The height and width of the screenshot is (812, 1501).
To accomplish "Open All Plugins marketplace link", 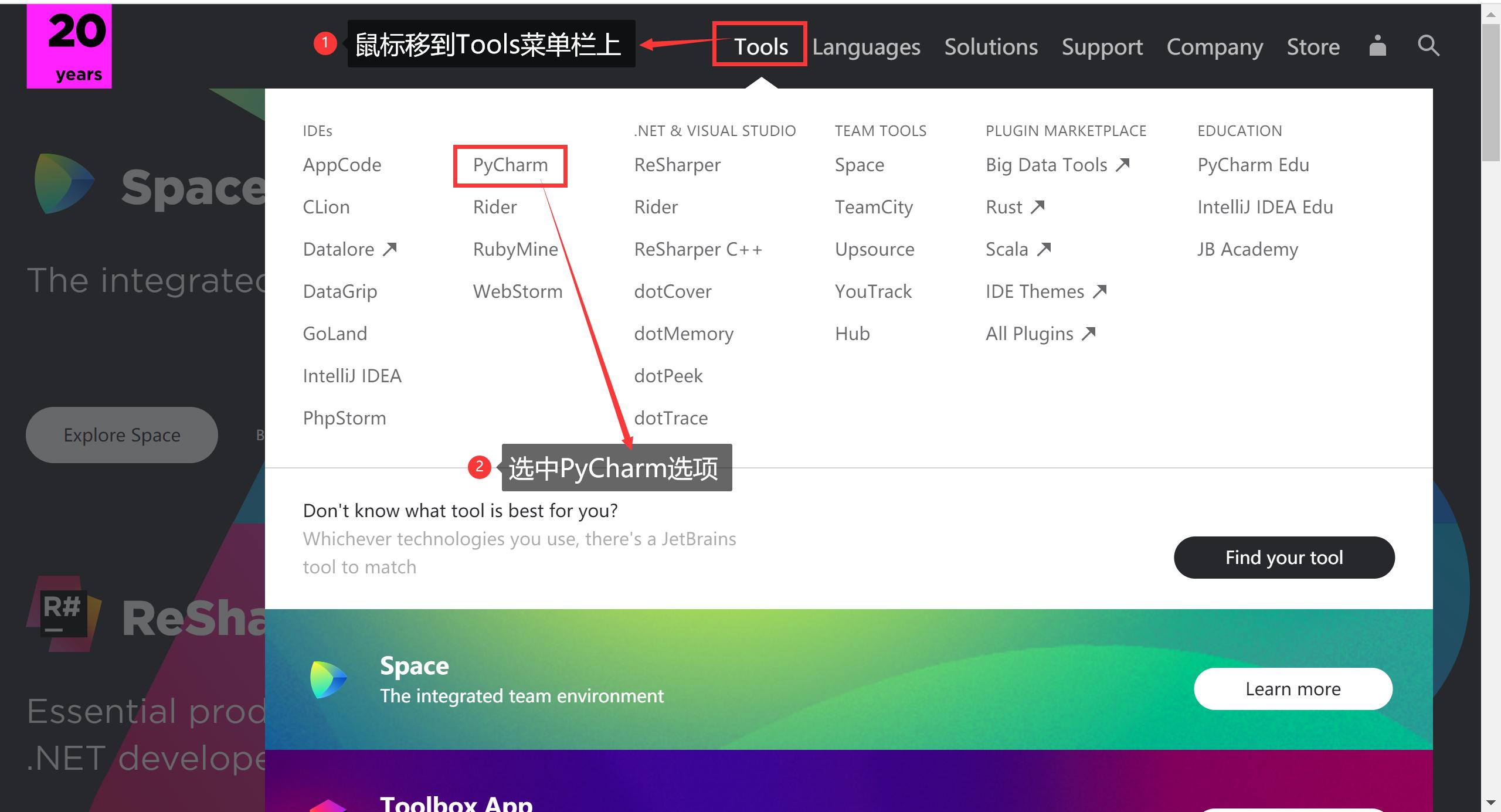I will click(1041, 334).
